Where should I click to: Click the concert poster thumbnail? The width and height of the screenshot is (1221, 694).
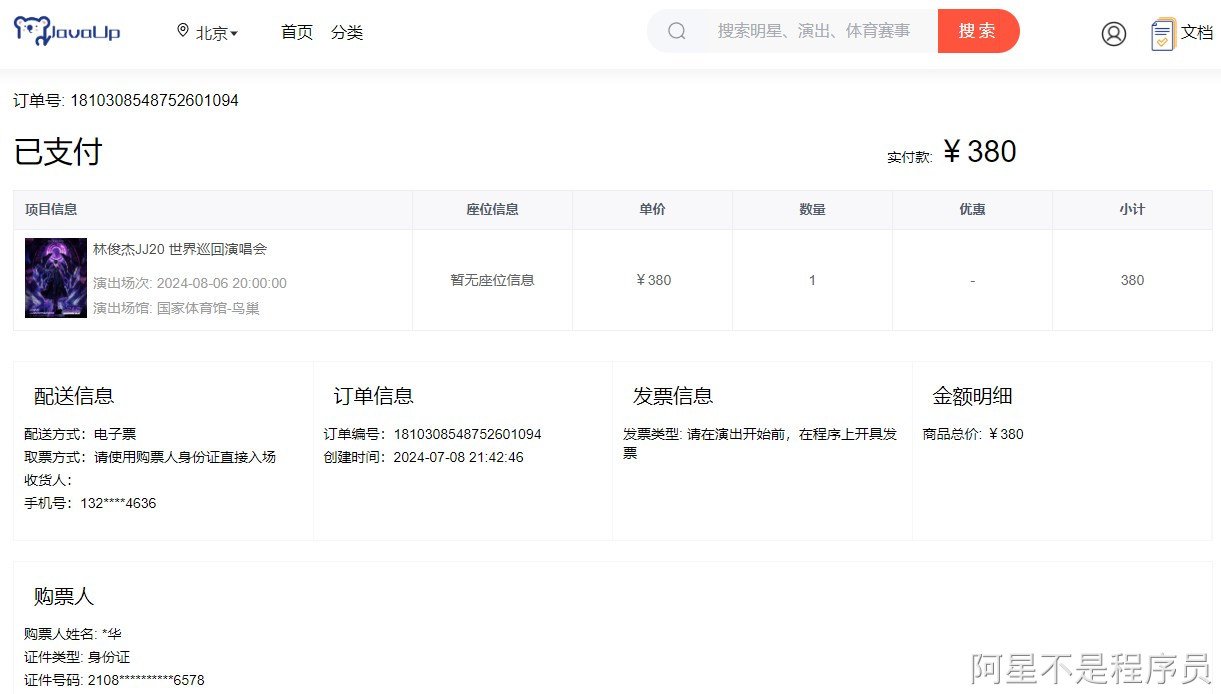point(55,278)
